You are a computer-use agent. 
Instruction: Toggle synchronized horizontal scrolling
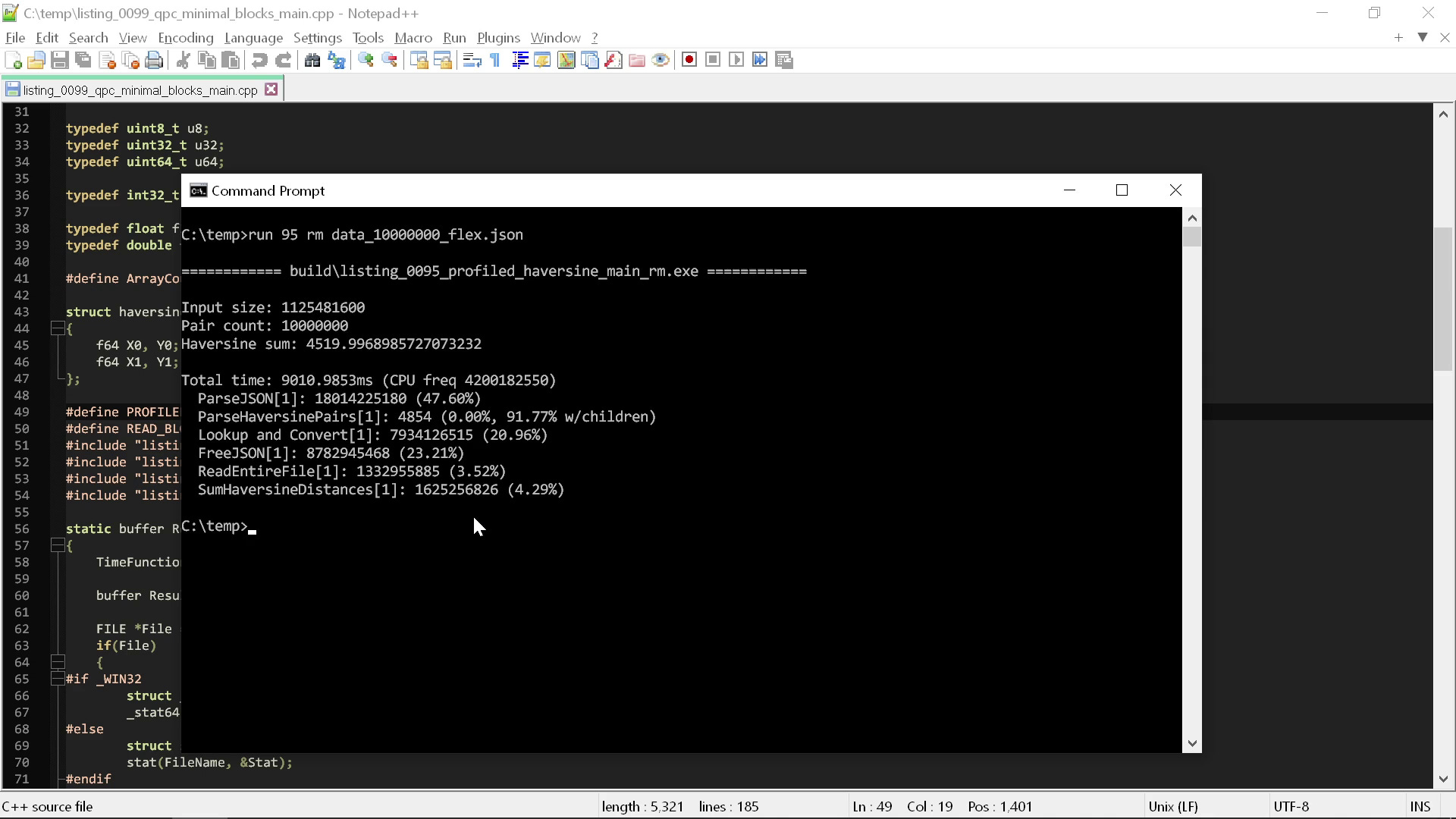tap(444, 59)
